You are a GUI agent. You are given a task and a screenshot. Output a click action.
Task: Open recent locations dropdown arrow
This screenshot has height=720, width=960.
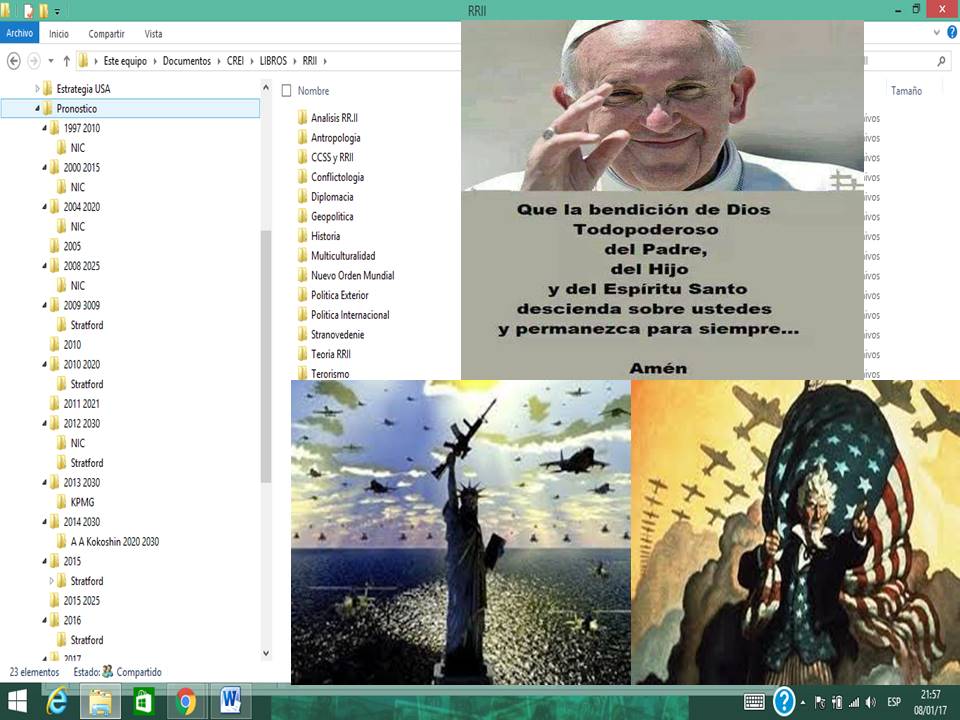(51, 61)
